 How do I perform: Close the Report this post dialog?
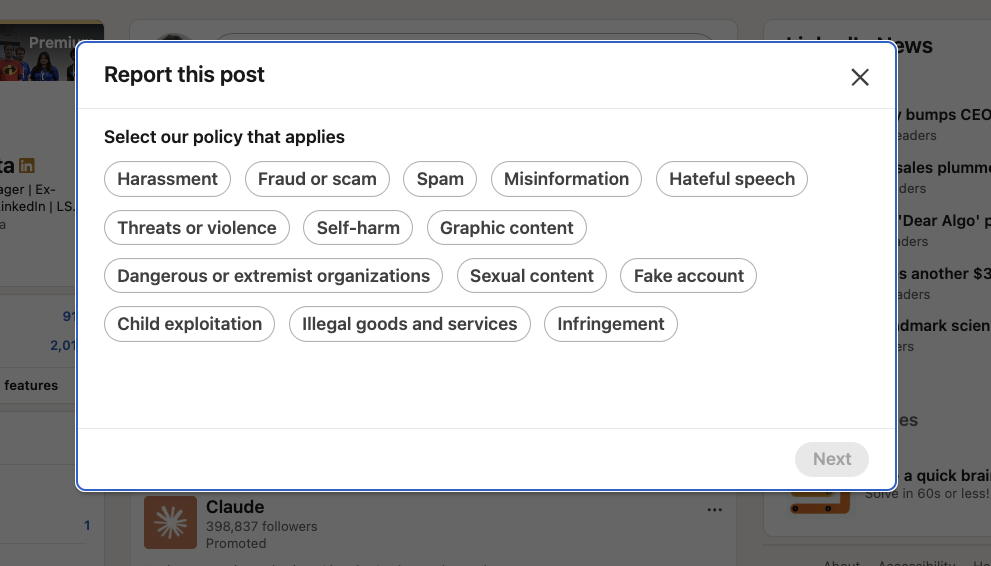pos(860,77)
